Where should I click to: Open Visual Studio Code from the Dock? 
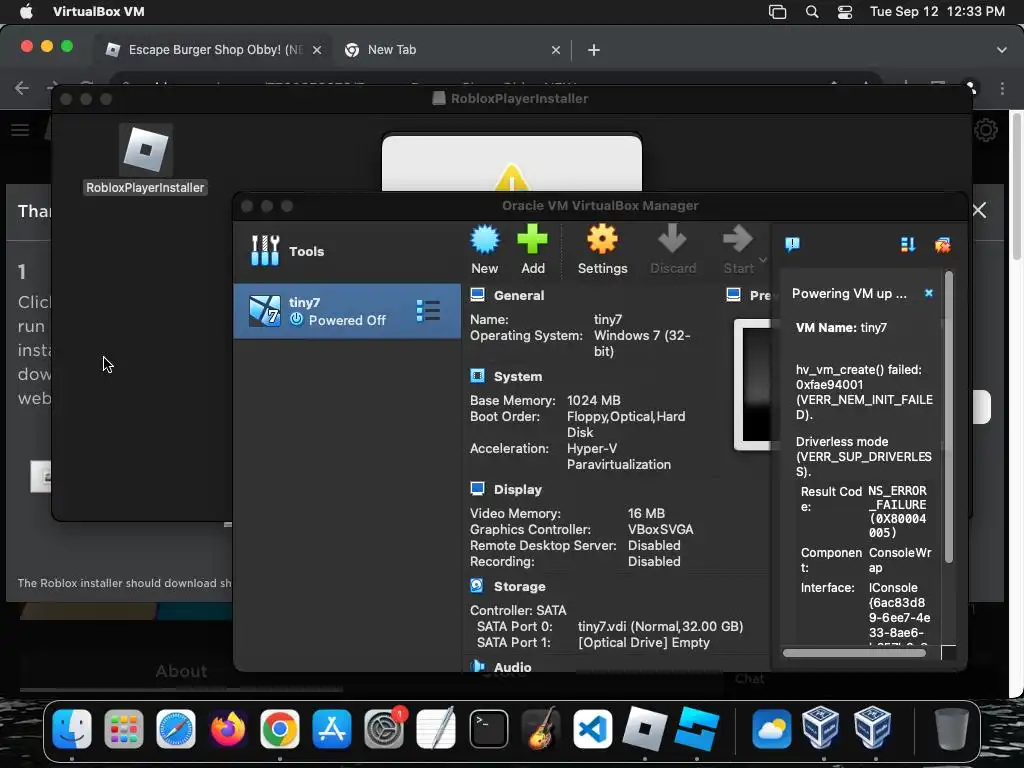[592, 729]
